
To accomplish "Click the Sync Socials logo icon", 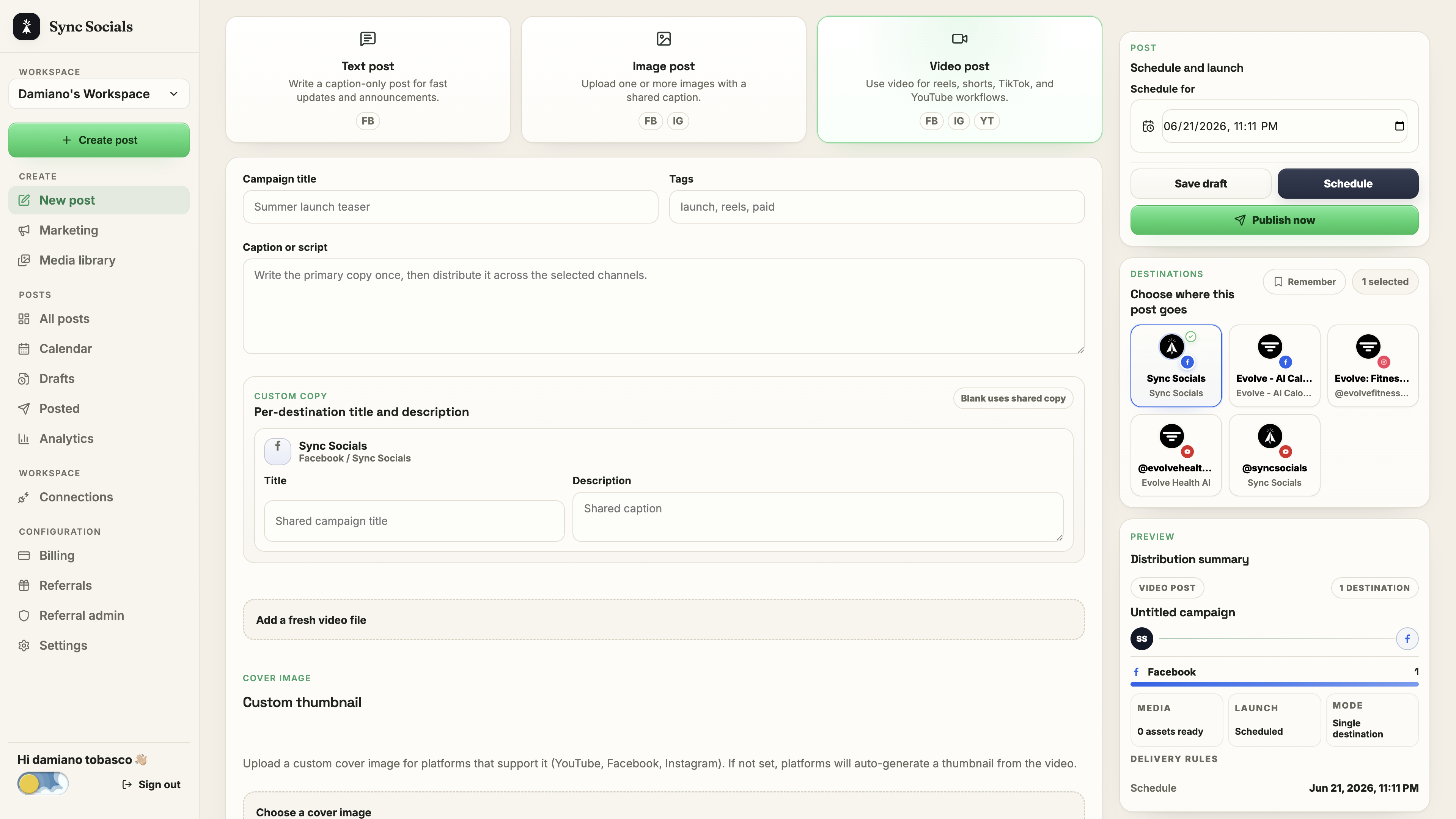I will (27, 27).
